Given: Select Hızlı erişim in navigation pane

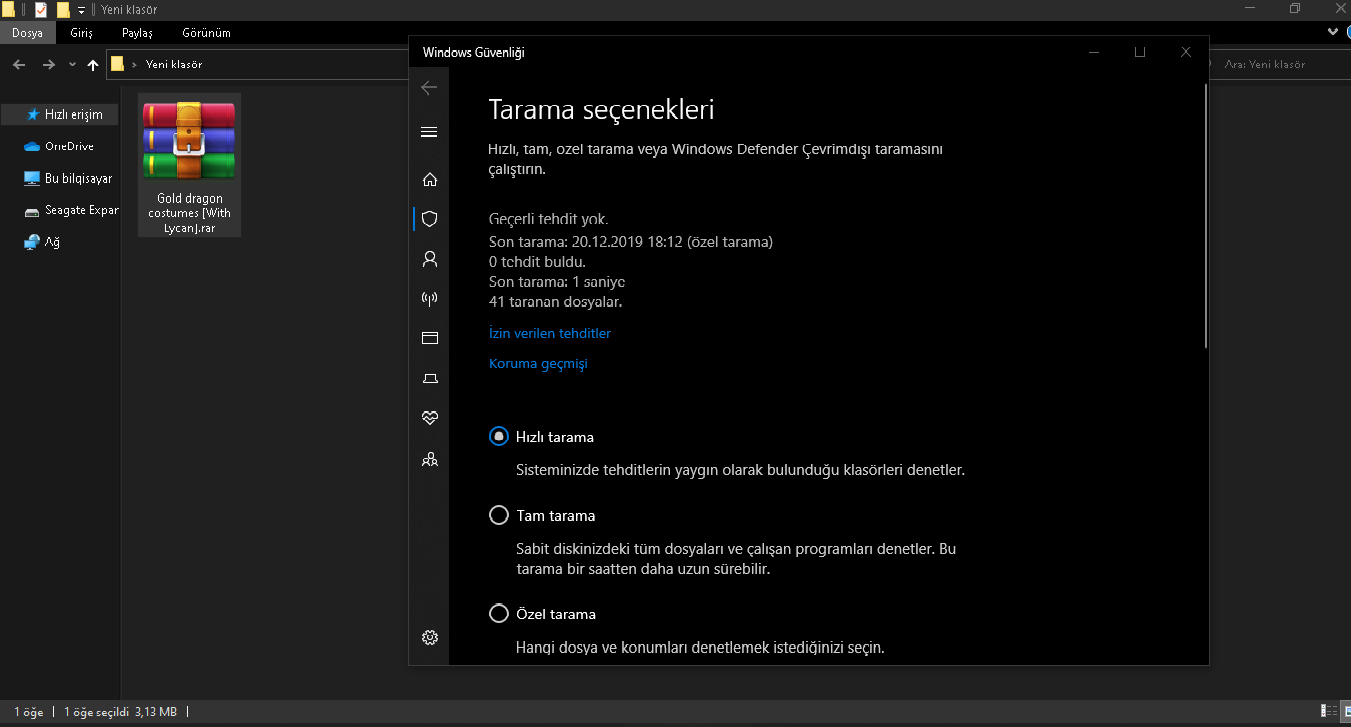Looking at the screenshot, I should [60, 115].
